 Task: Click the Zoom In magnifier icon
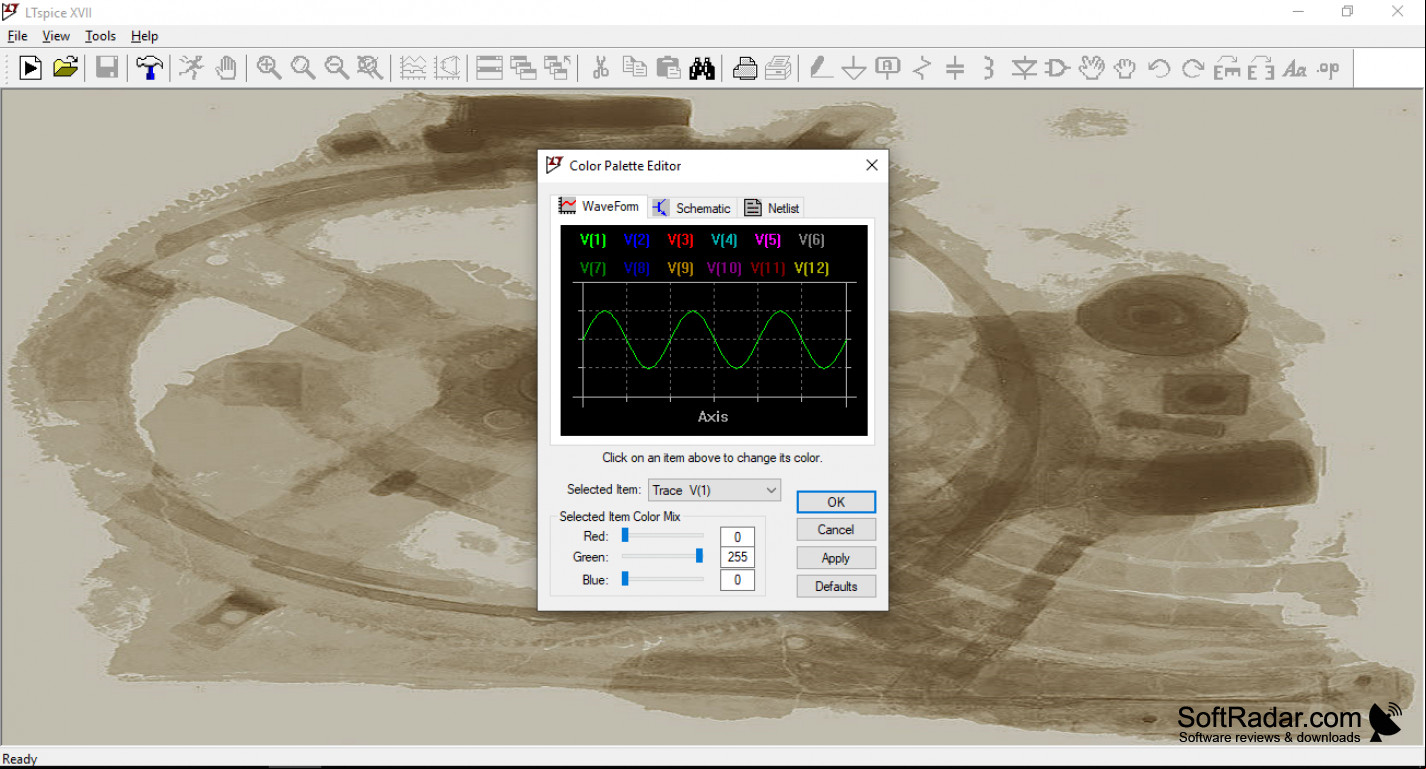coord(268,68)
